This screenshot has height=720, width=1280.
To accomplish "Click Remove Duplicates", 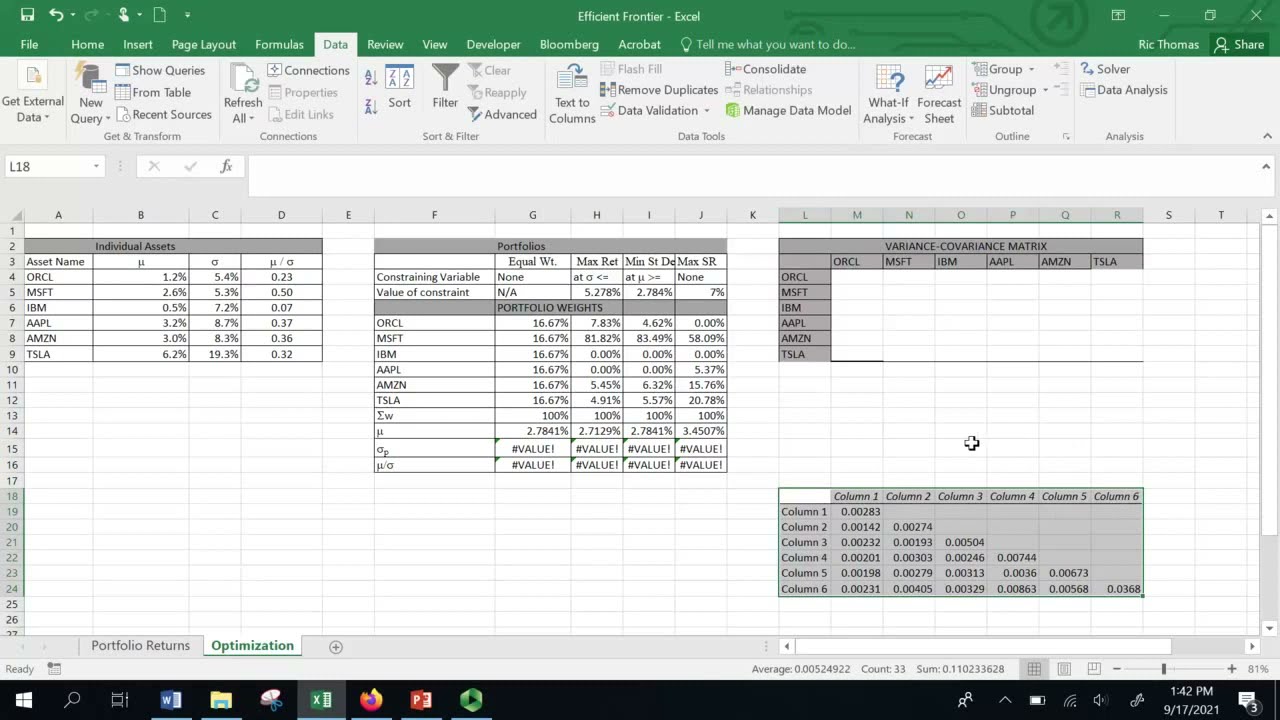I will point(659,90).
